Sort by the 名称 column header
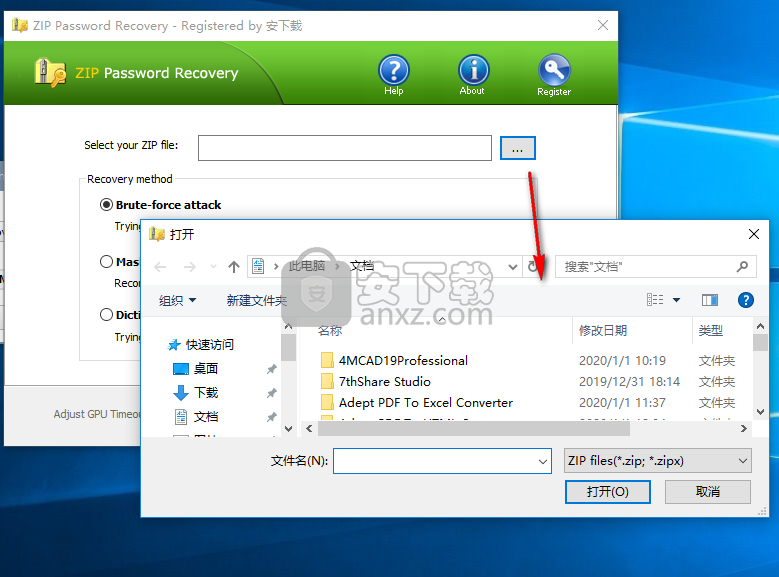This screenshot has width=779, height=577. (x=330, y=330)
